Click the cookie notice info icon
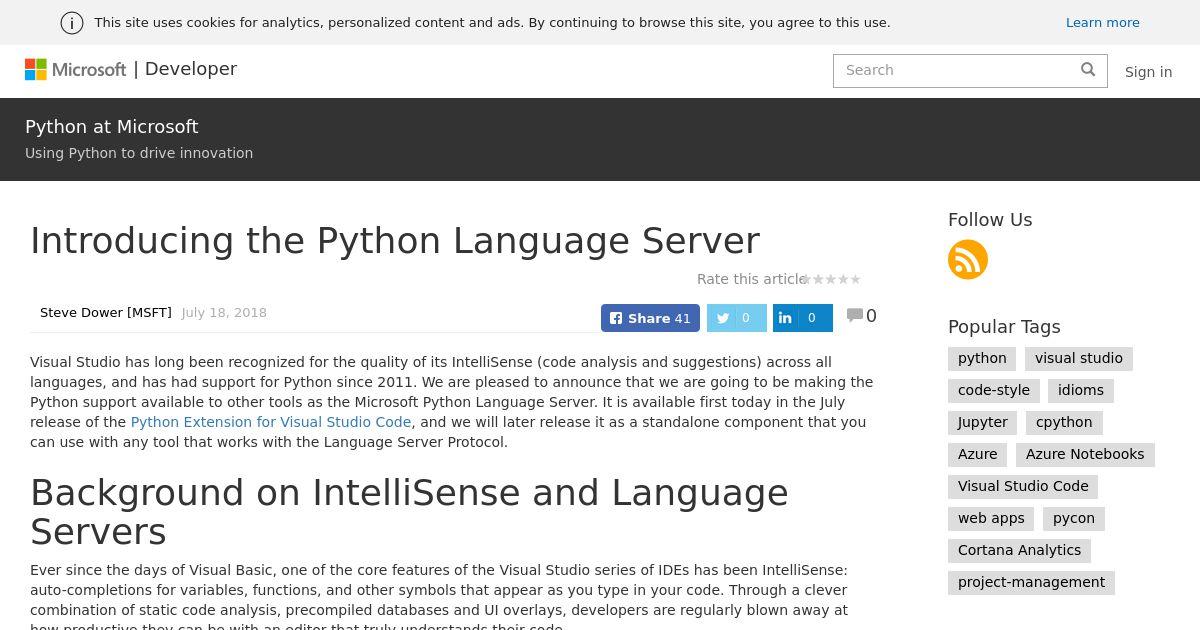Image resolution: width=1200 pixels, height=630 pixels. coord(72,23)
